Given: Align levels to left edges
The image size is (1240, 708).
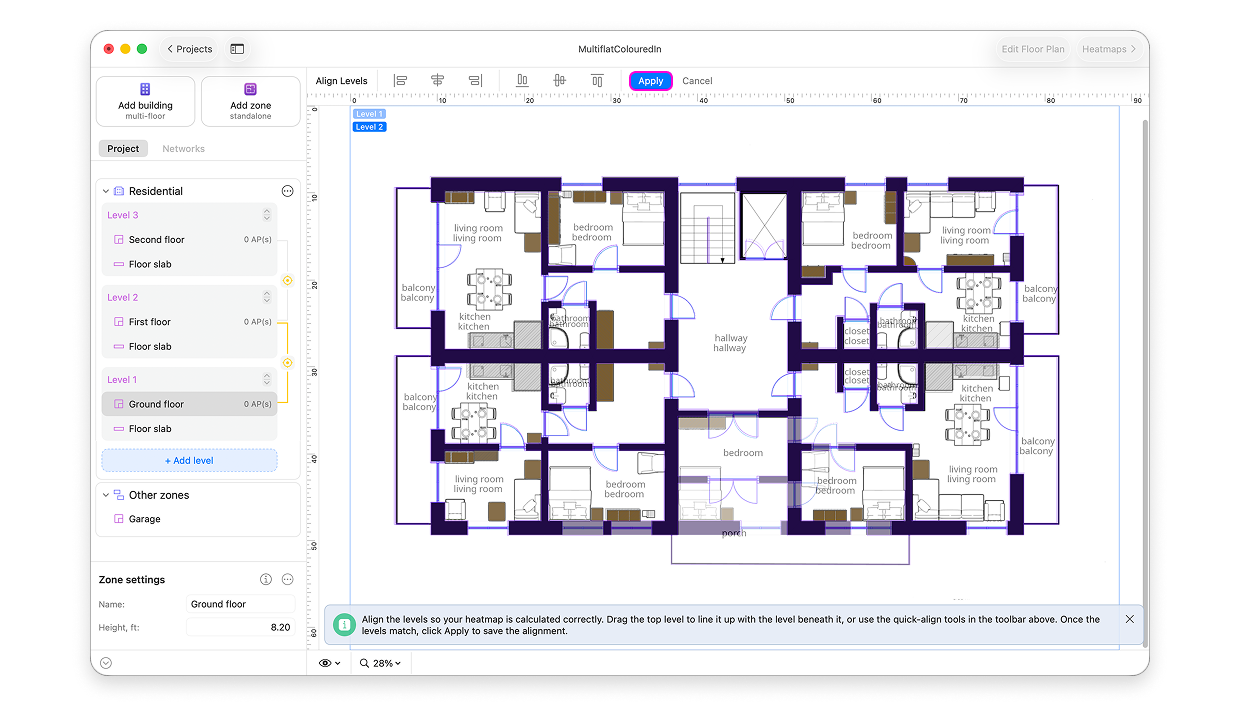Looking at the screenshot, I should coord(400,81).
